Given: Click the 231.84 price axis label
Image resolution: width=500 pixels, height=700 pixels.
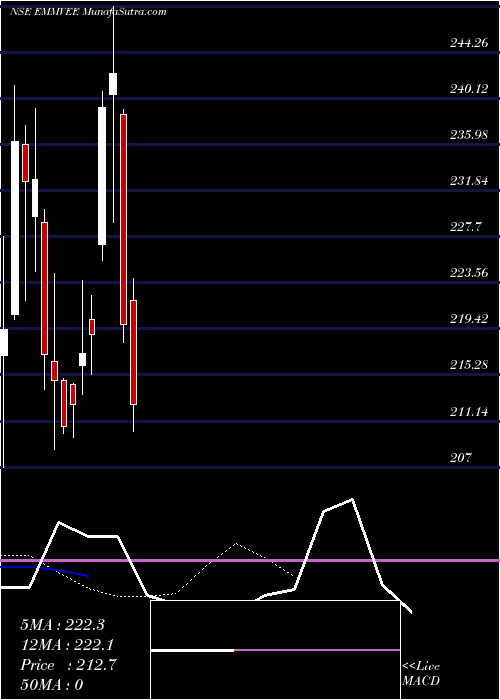Looking at the screenshot, I should (x=469, y=181).
